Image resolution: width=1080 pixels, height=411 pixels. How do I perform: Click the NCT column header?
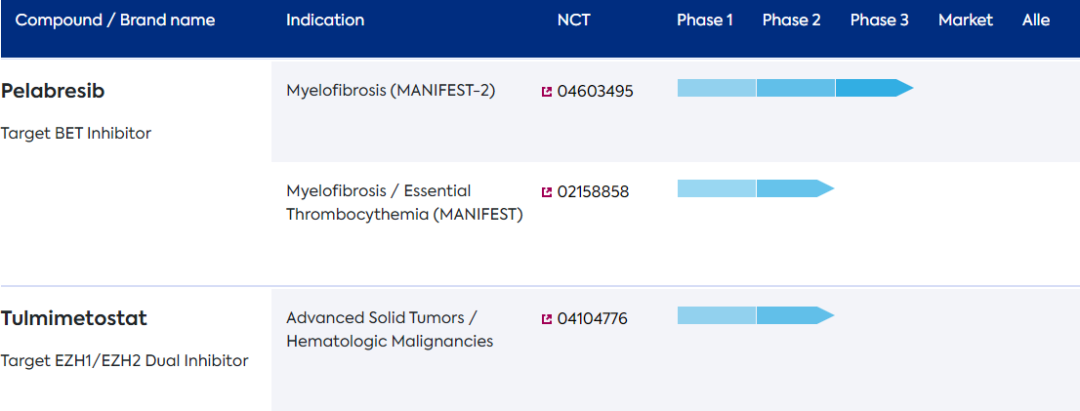574,20
